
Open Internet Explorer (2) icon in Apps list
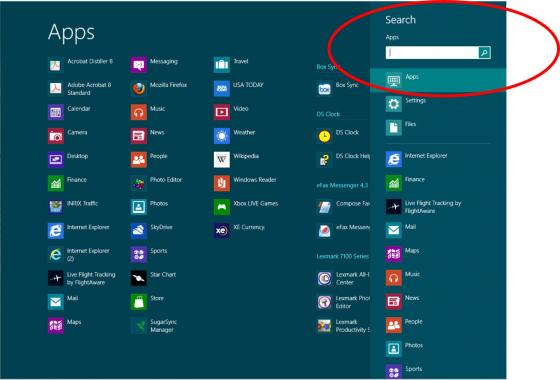(x=55, y=254)
